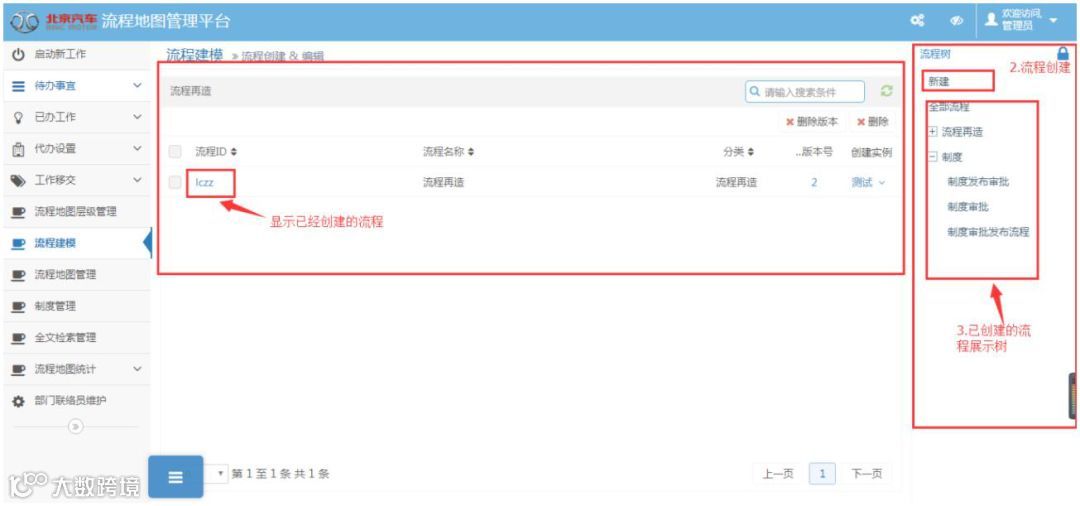Select 全部流程 in the tree
Viewport: 1080px width, 506px height.
(948, 107)
